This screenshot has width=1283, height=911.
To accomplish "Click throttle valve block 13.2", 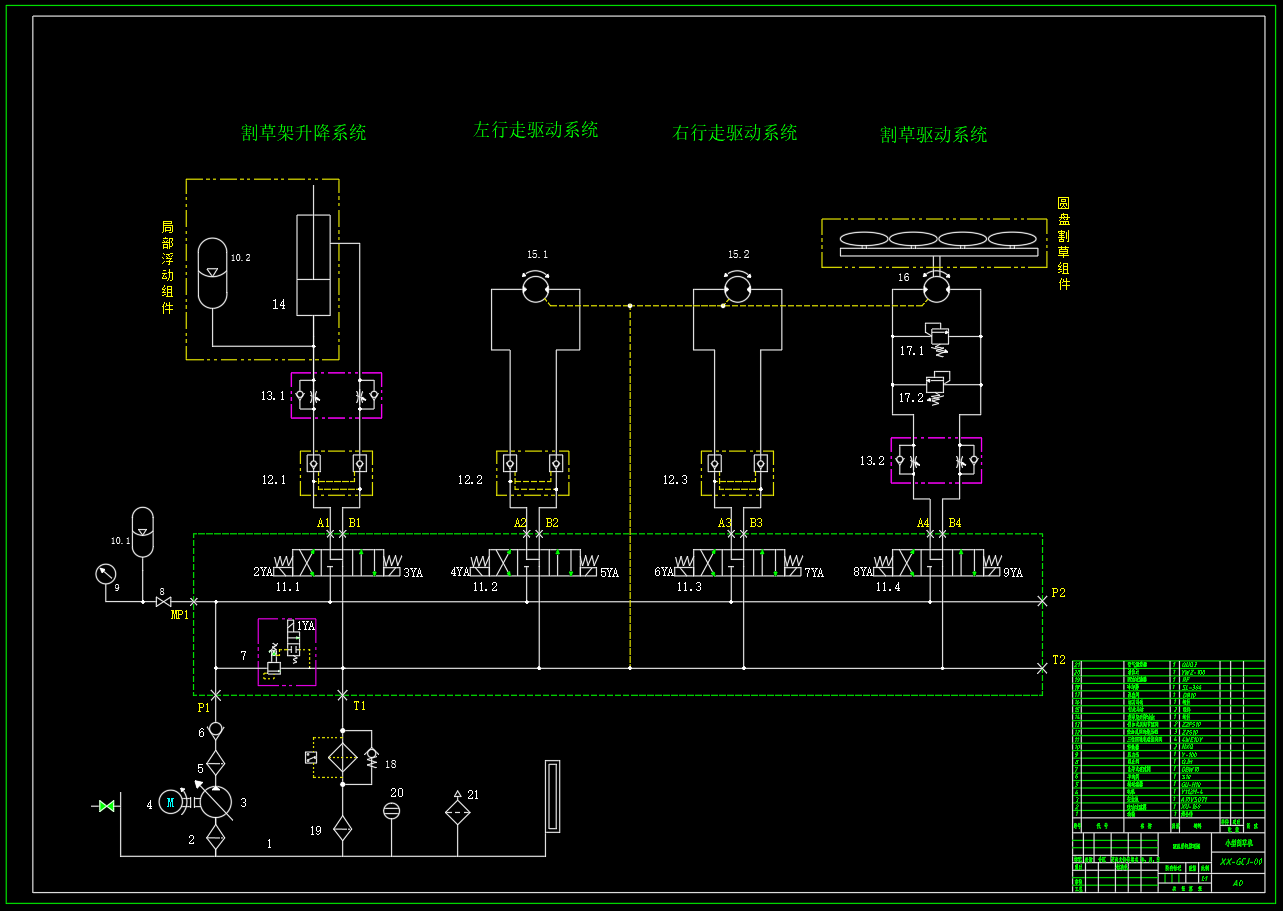I will [936, 460].
